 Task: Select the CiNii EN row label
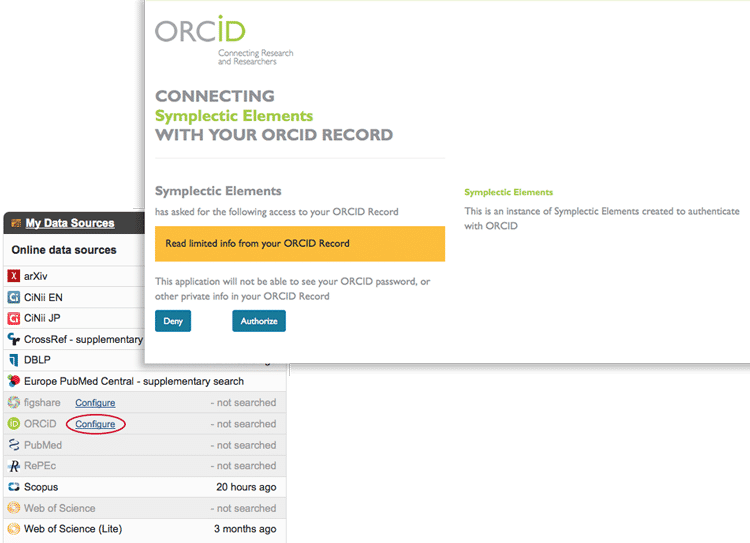[x=43, y=297]
